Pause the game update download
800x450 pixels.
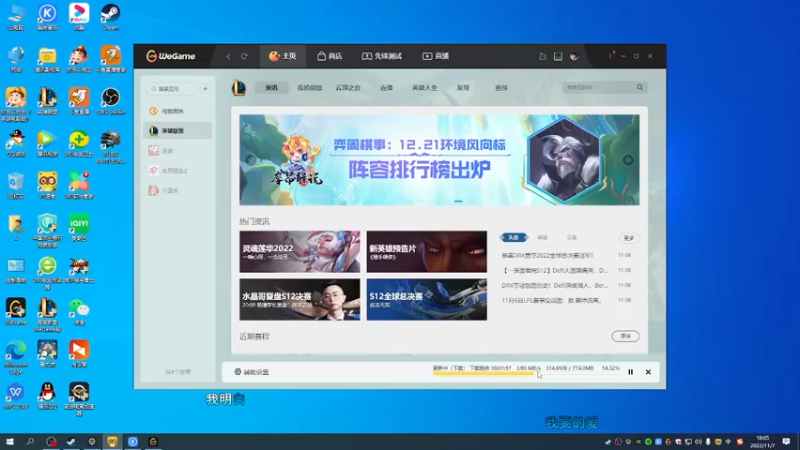pyautogui.click(x=631, y=372)
